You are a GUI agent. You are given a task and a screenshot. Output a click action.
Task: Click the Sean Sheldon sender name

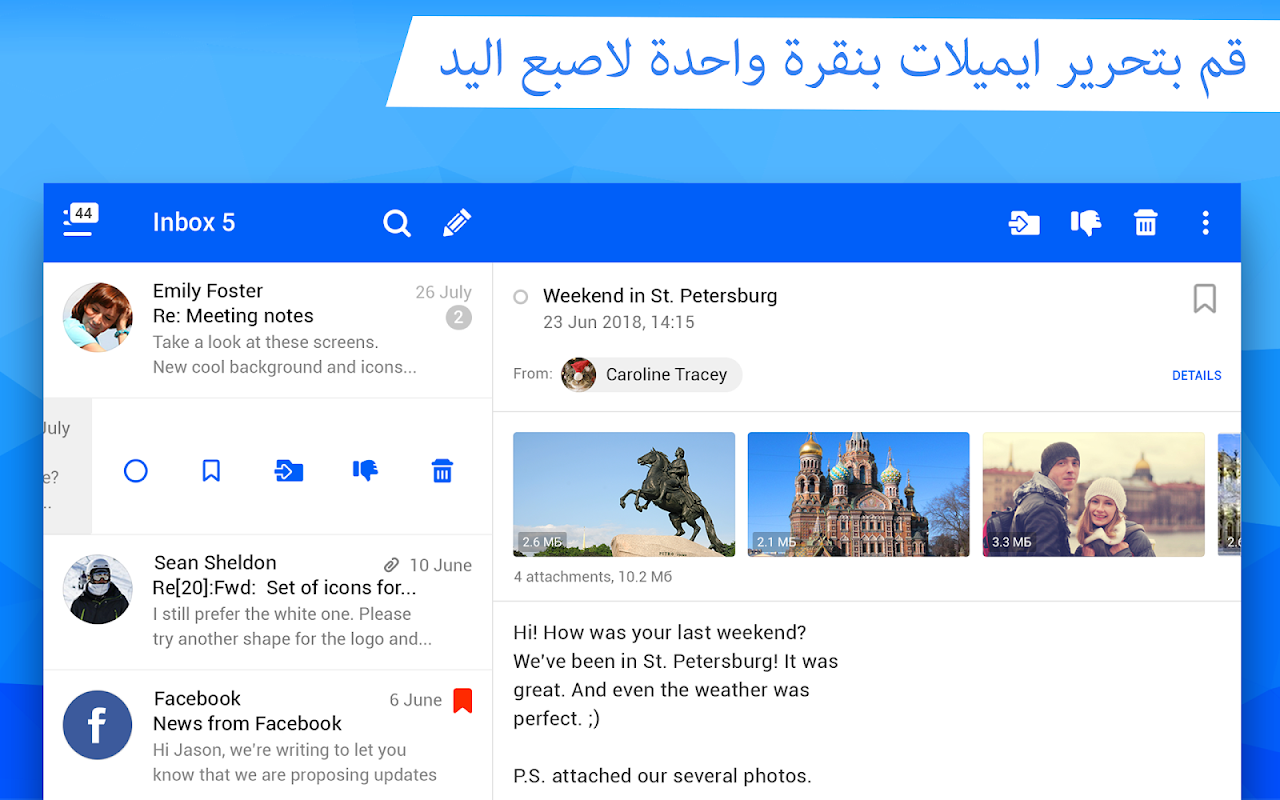click(215, 563)
